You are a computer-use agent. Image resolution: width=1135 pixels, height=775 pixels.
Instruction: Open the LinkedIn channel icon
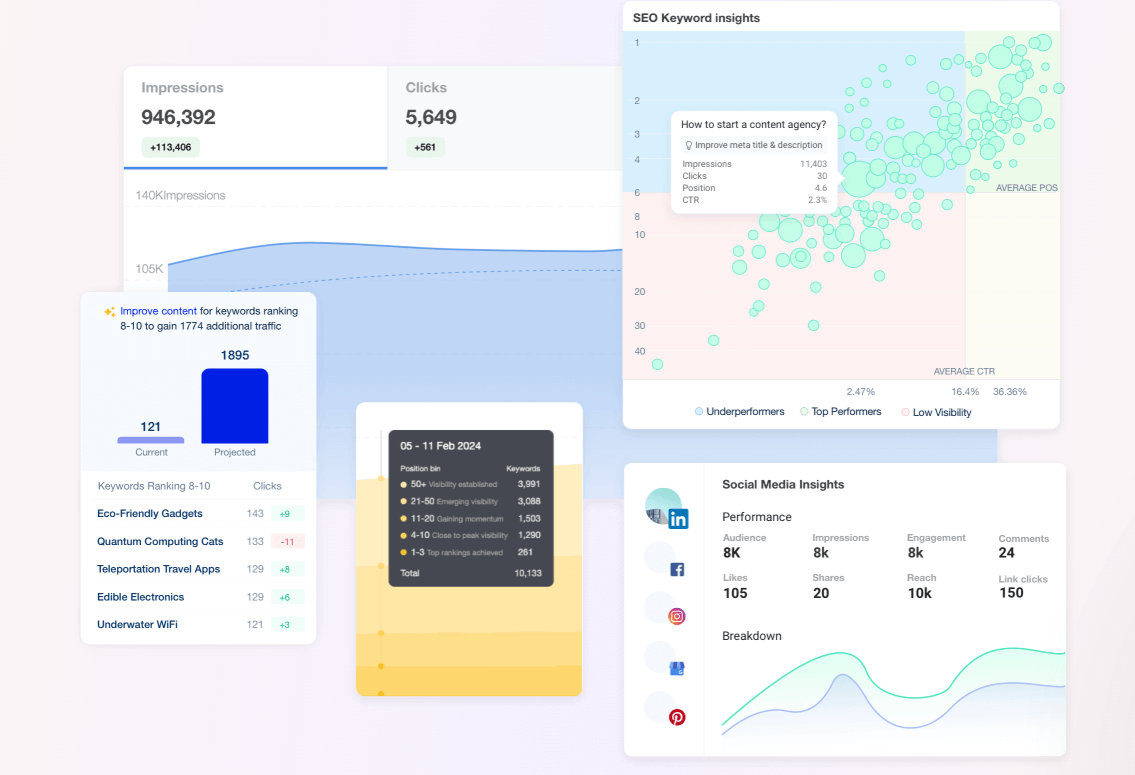tap(678, 519)
